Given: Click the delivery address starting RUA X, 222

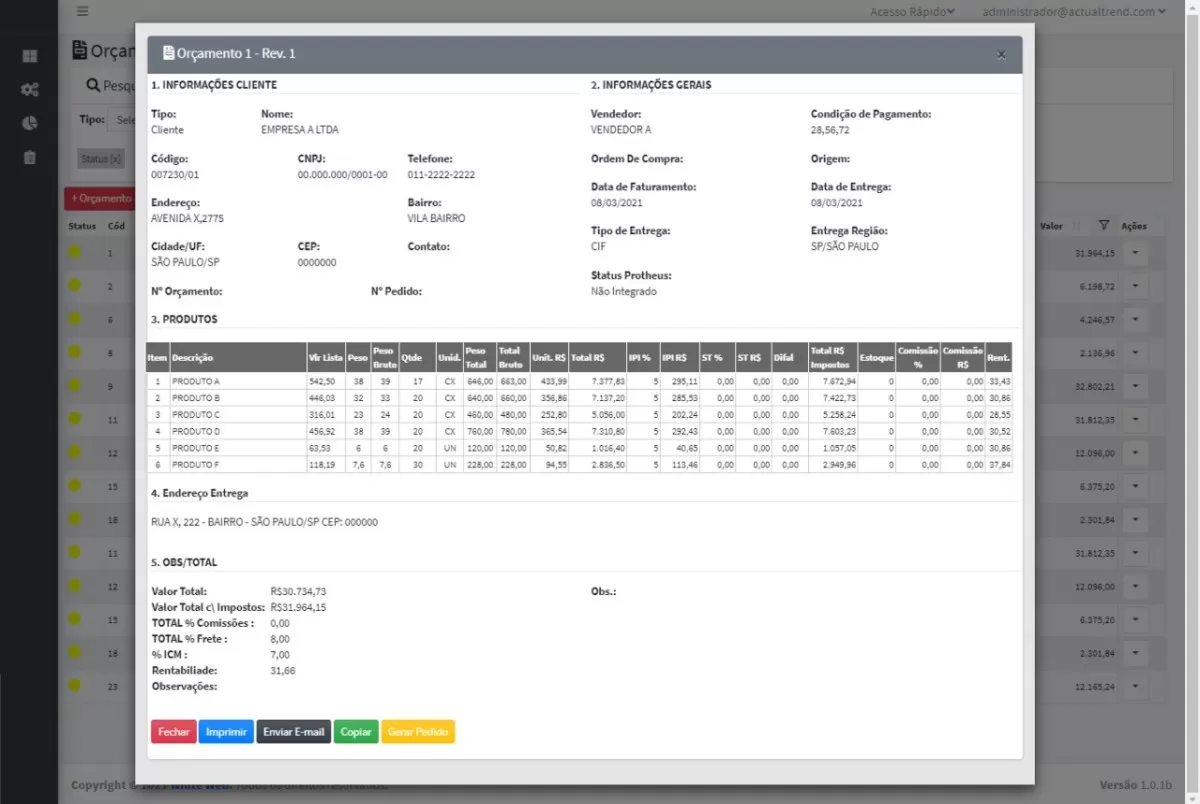Looking at the screenshot, I should (264, 522).
